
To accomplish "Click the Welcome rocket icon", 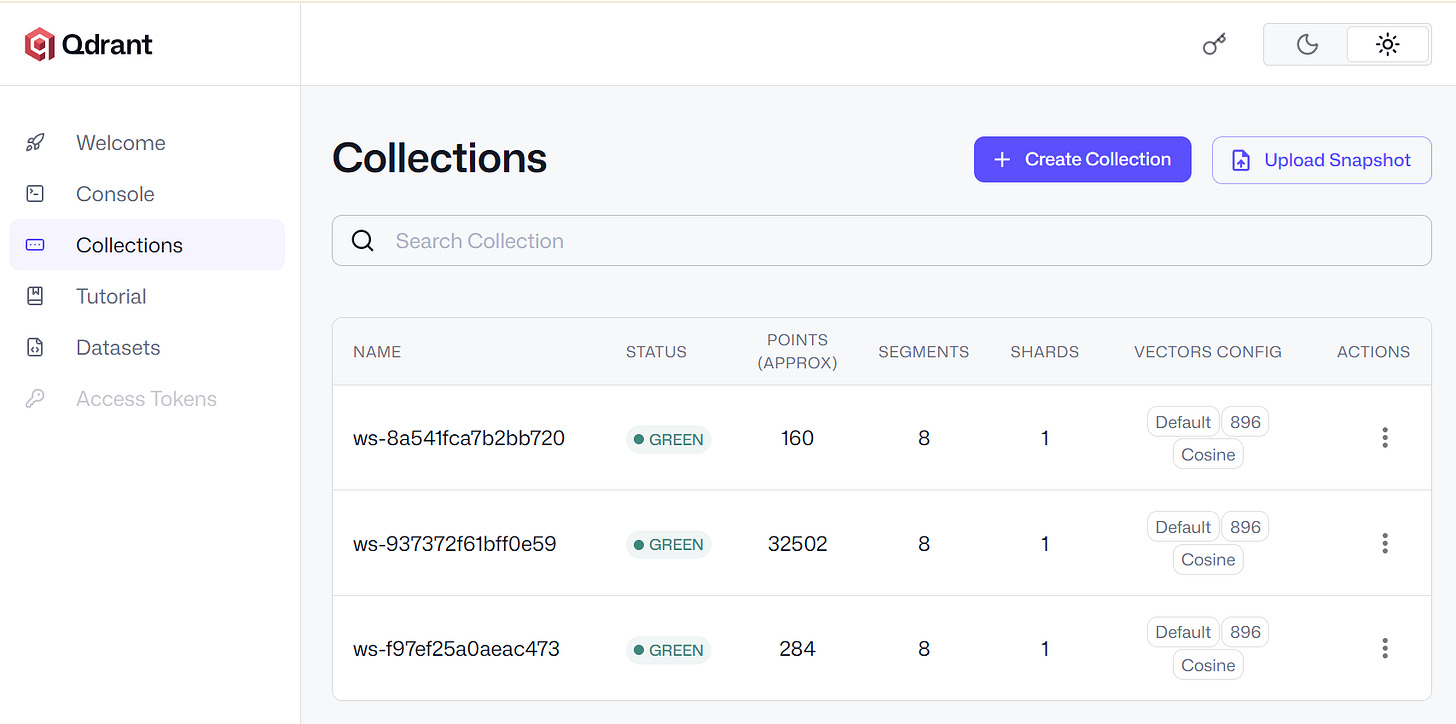I will (x=35, y=143).
